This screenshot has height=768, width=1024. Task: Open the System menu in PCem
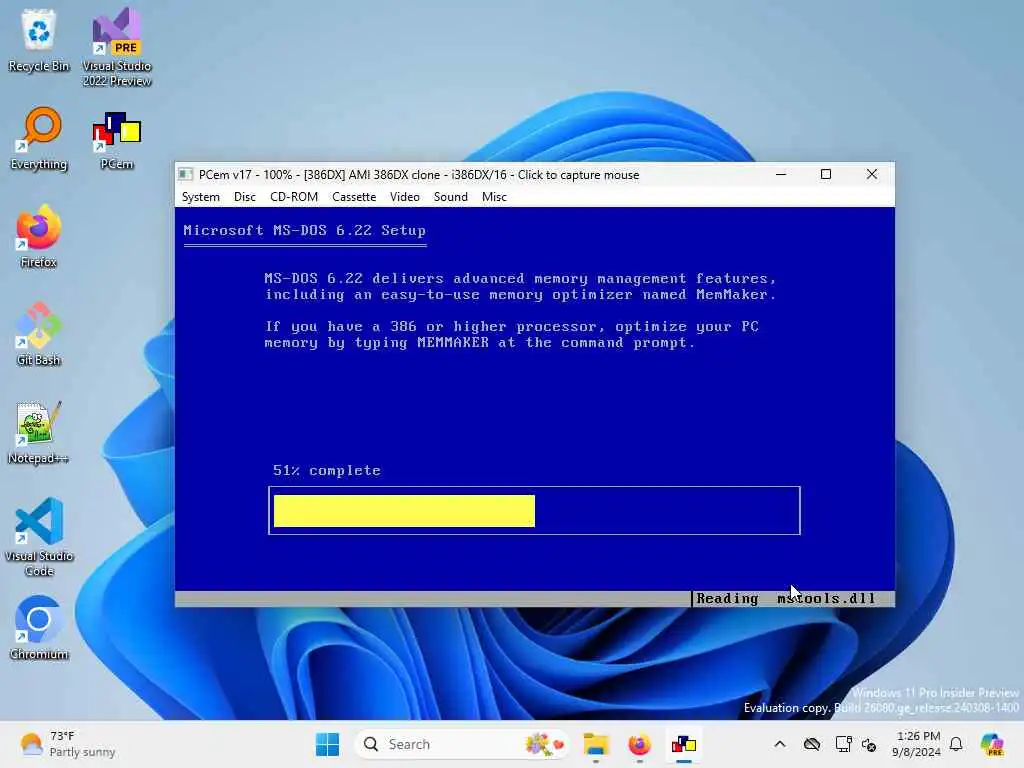tap(200, 197)
